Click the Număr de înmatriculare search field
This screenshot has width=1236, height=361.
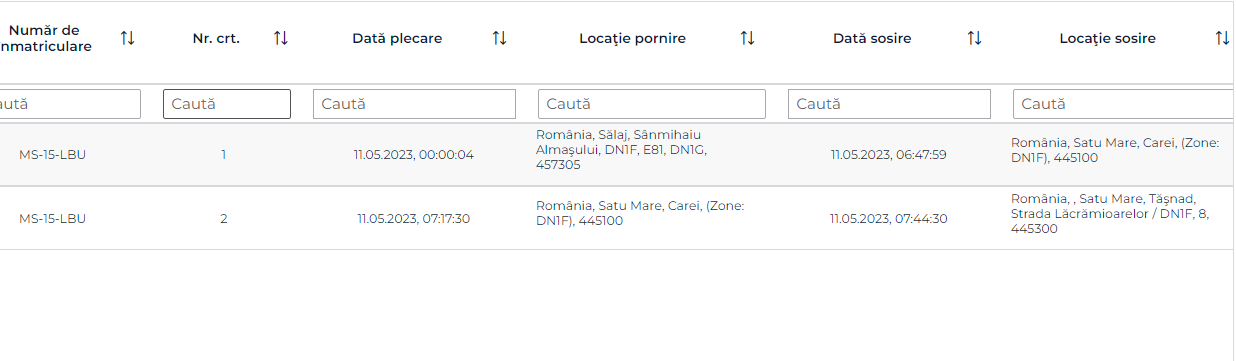tap(70, 104)
